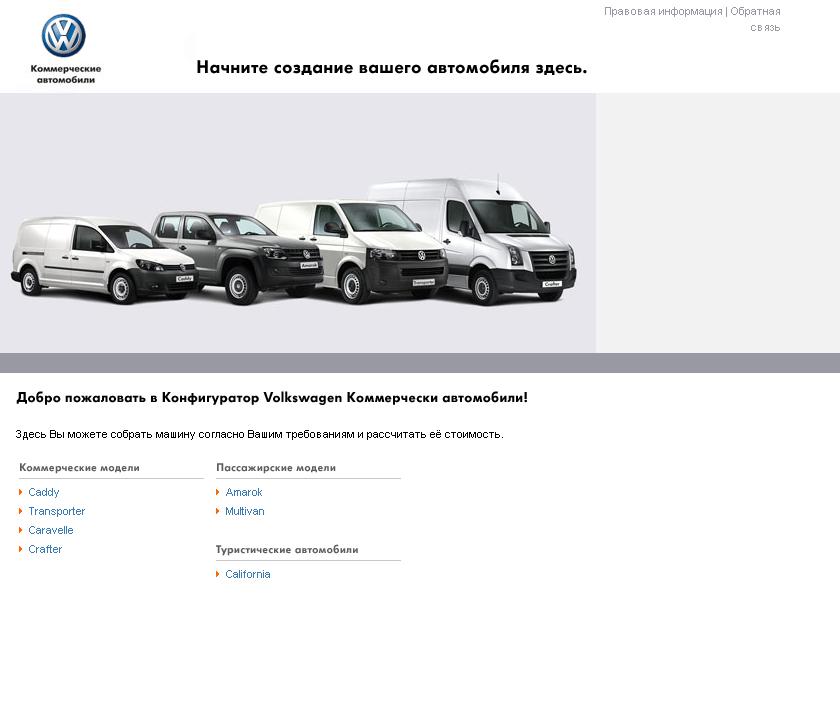Select the Transporter model link
This screenshot has width=840, height=724.
pos(56,511)
